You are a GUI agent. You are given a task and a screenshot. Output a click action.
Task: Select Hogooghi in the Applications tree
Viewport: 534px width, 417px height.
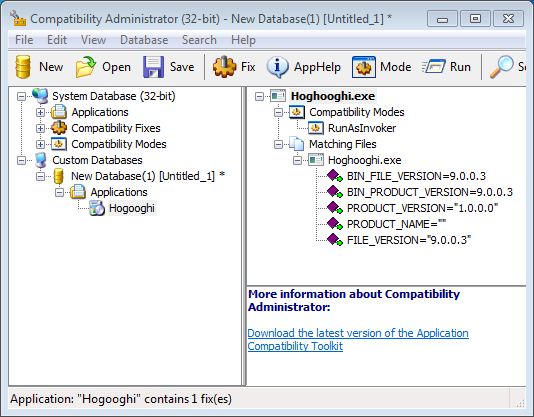point(132,208)
